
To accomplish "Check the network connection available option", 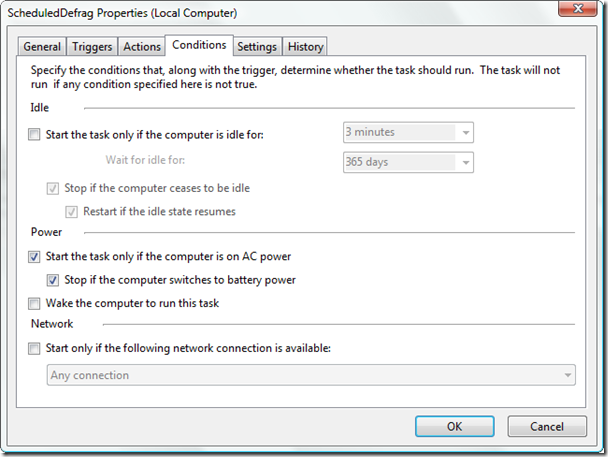I will point(34,348).
